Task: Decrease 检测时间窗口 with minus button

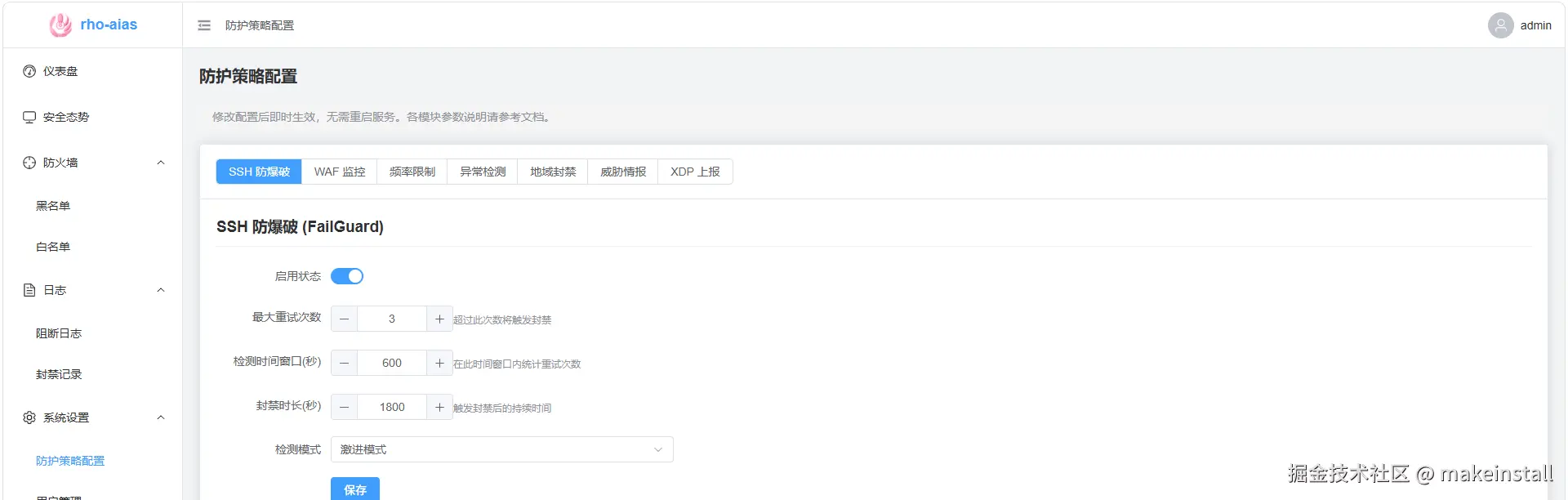Action: click(x=344, y=363)
